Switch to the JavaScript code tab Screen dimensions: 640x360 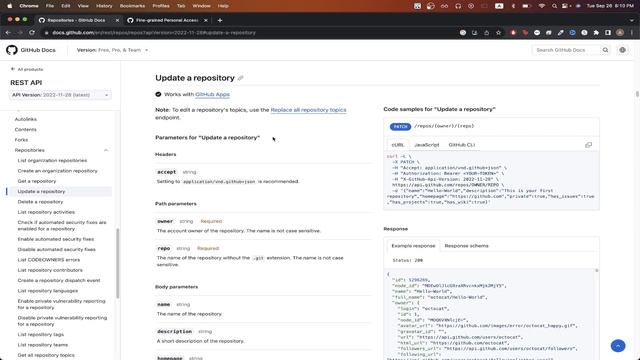point(427,145)
